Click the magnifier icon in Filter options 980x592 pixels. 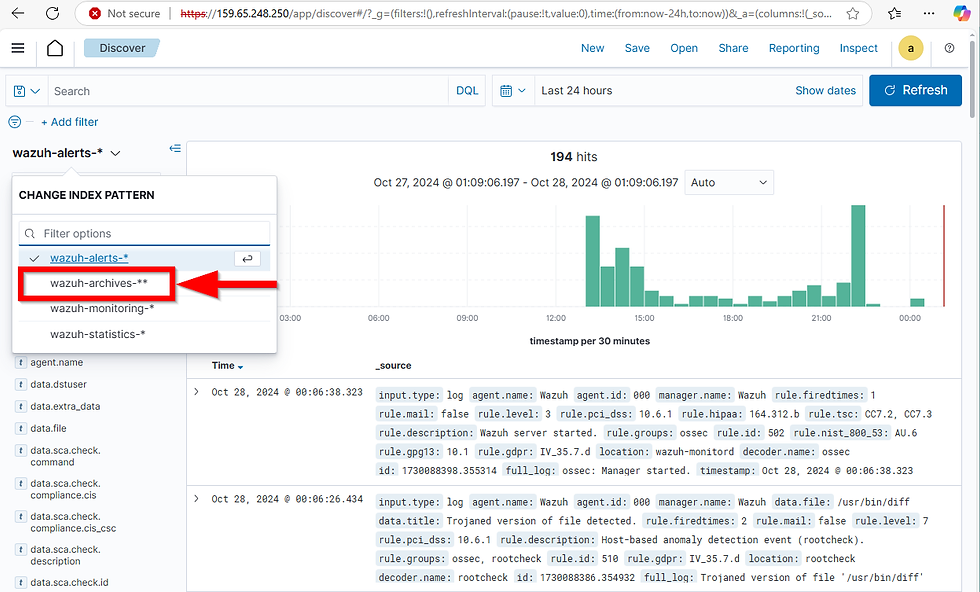click(29, 234)
